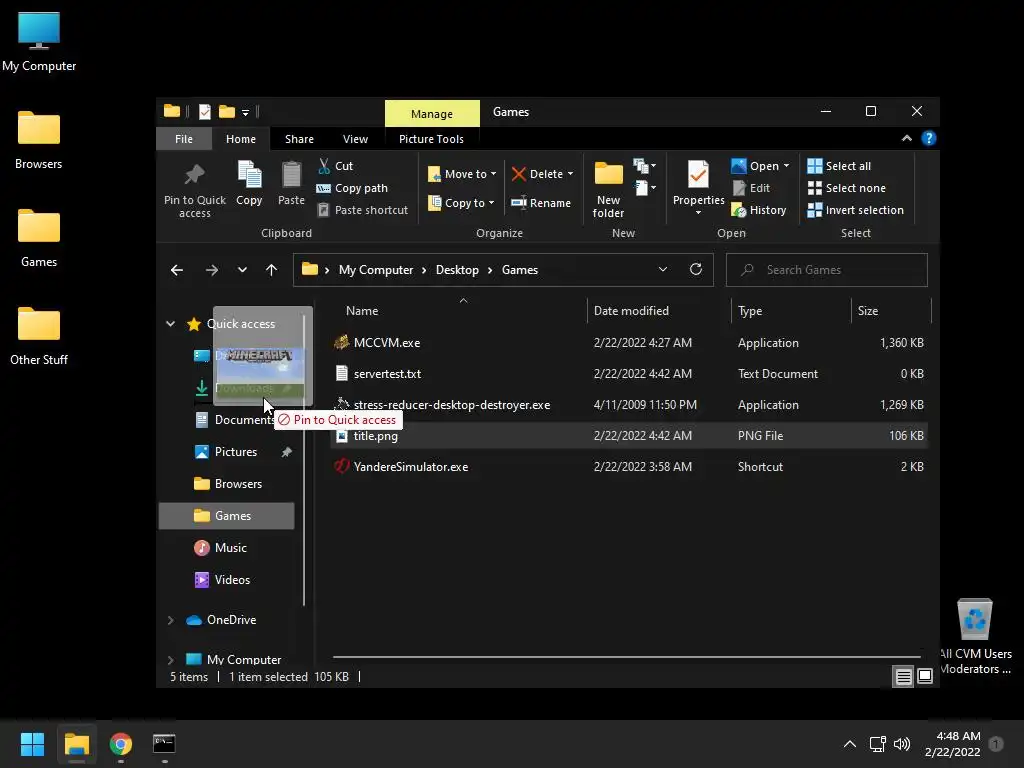Select stress-reducer-desktop-destroyer.exe file
This screenshot has width=1024, height=768.
(628, 404)
